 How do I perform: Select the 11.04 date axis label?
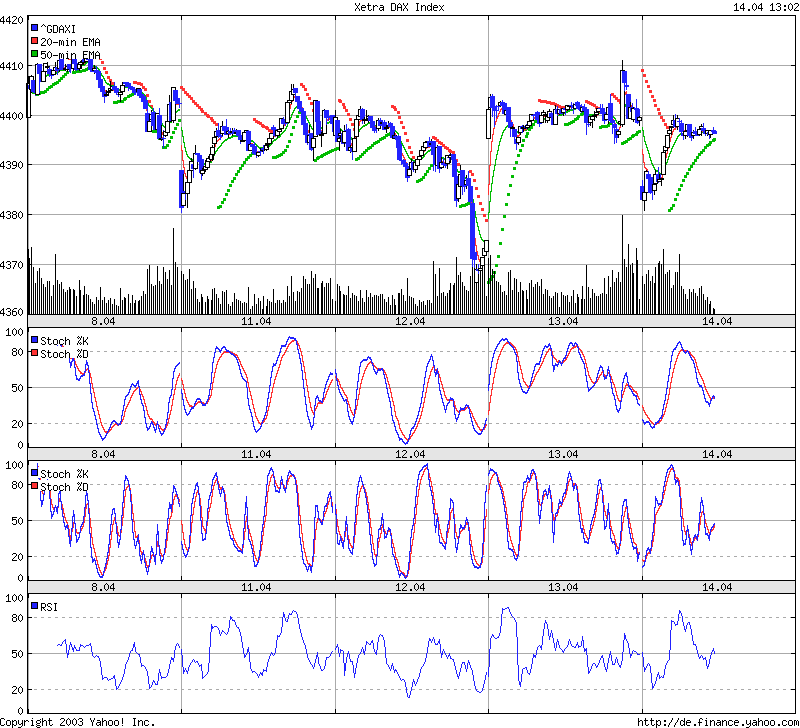(258, 322)
